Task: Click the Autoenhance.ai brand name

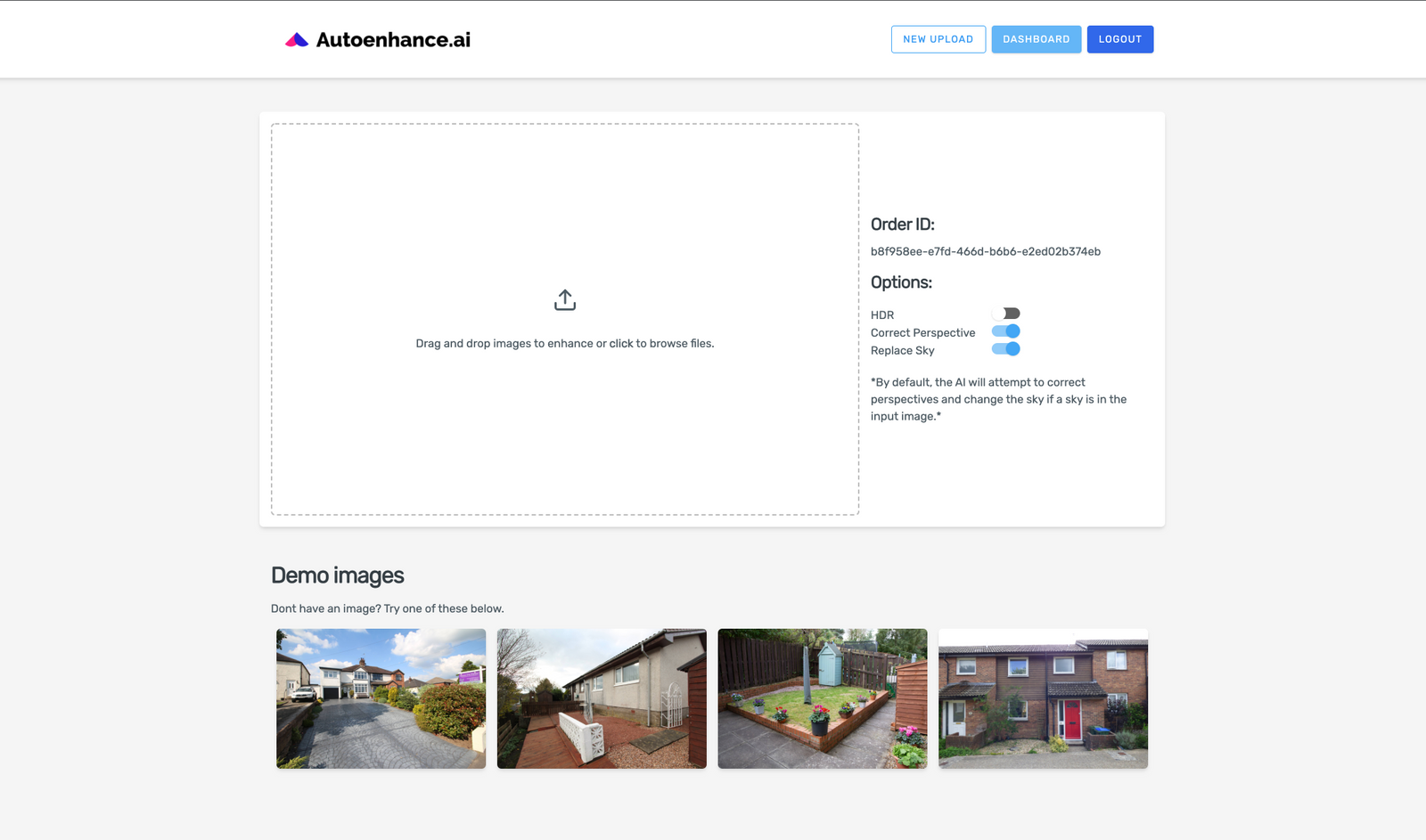Action: [393, 38]
